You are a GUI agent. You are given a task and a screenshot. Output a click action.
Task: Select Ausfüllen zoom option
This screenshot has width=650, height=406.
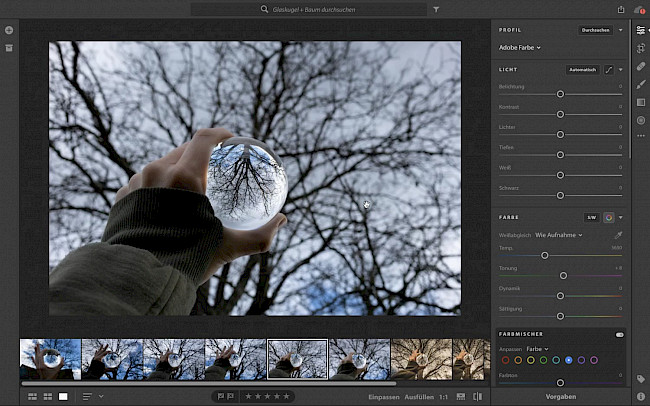(x=418, y=397)
